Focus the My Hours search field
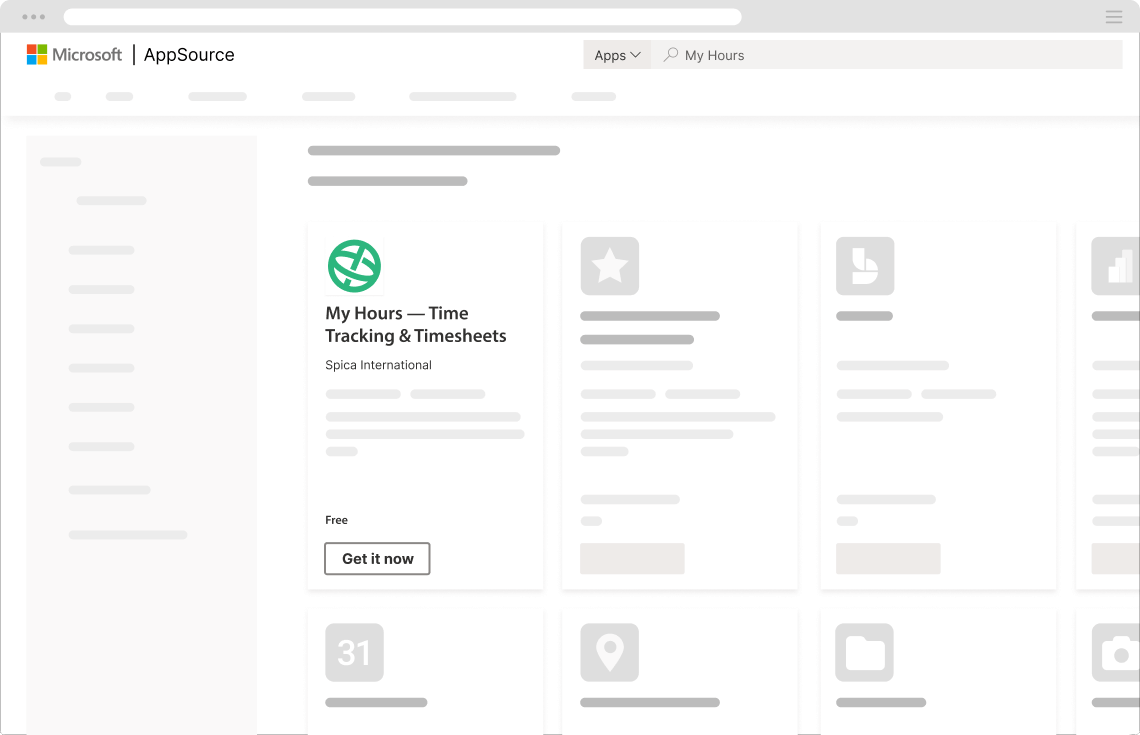Image resolution: width=1140 pixels, height=735 pixels. [886, 55]
